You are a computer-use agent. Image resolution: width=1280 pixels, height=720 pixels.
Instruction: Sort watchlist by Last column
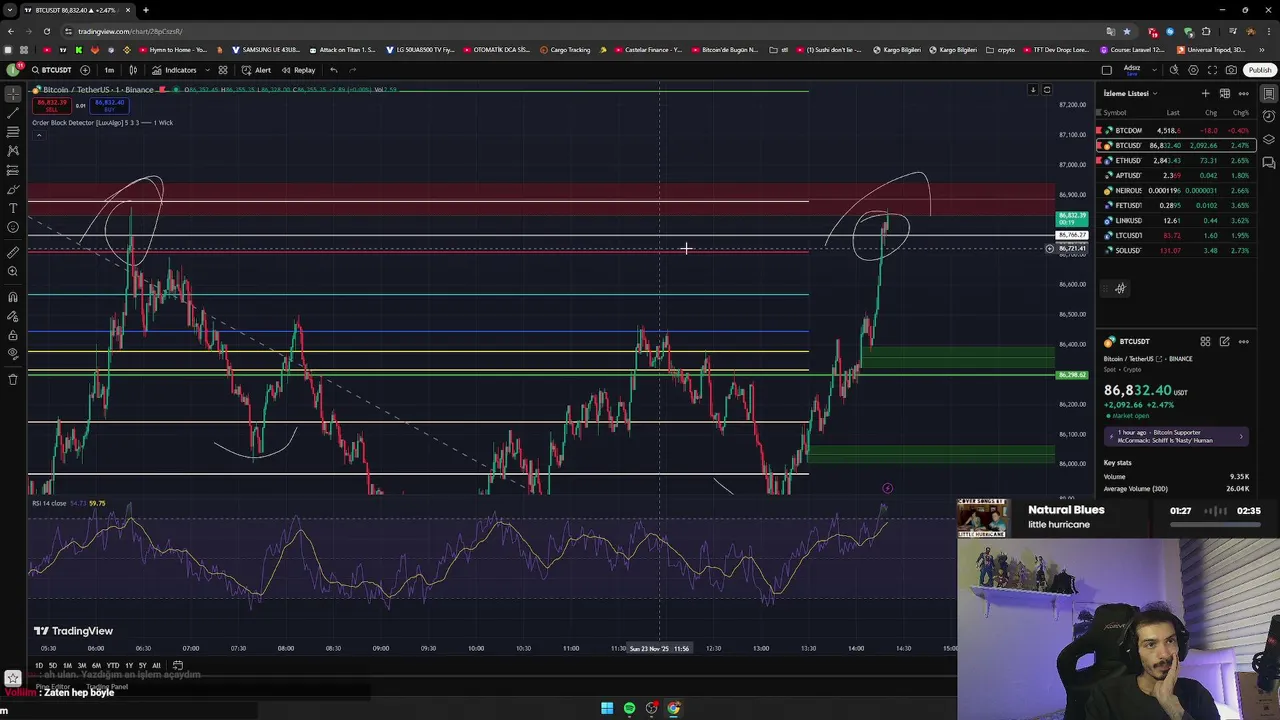[1173, 112]
